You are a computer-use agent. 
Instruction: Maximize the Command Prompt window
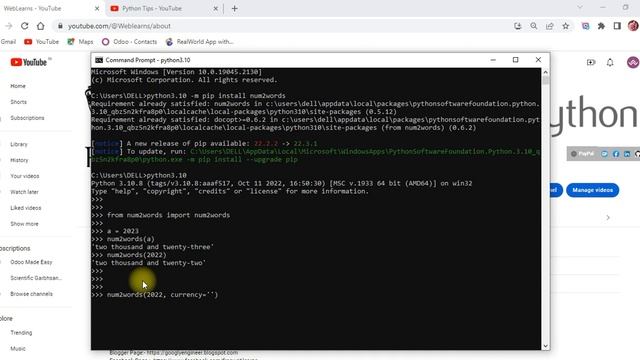tap(516, 60)
